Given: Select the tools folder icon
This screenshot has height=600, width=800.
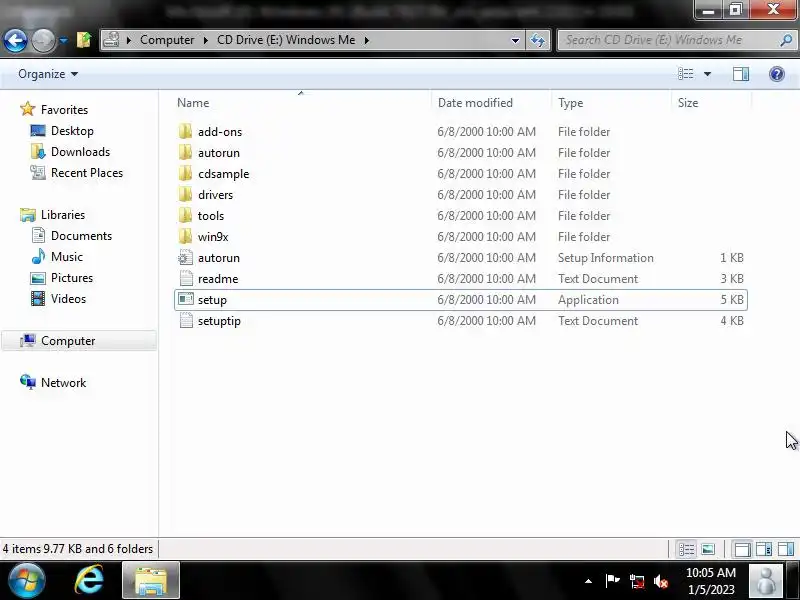Looking at the screenshot, I should 186,215.
